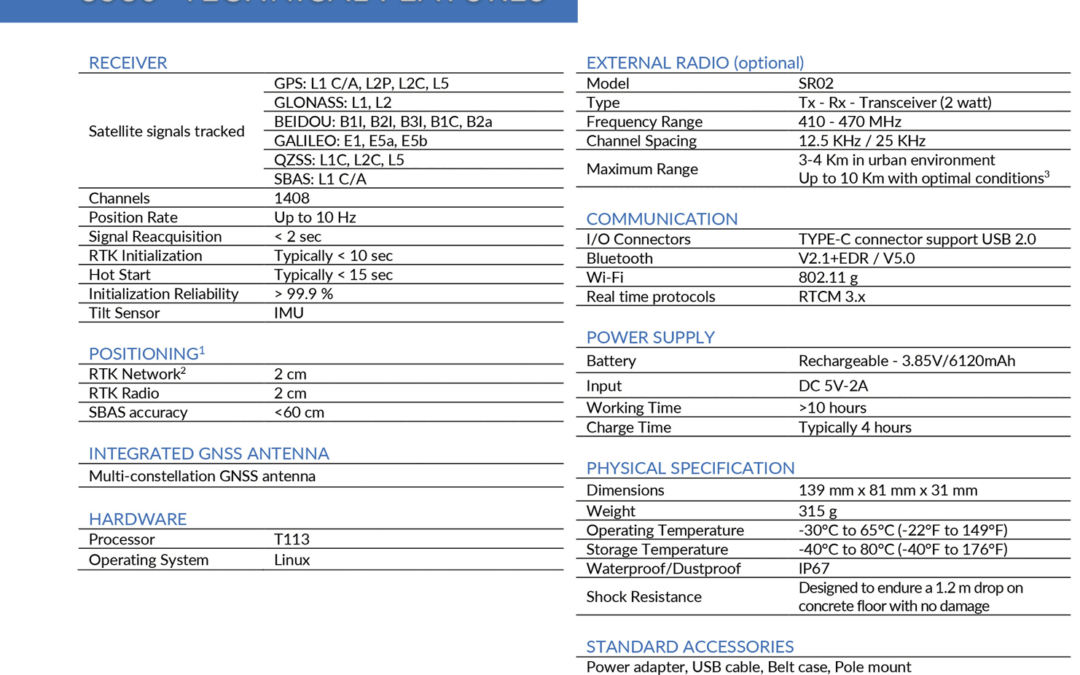Select the Tilt Sensor 'IMU' value
Screen dimensions: 1080x675
pyautogui.click(x=289, y=313)
